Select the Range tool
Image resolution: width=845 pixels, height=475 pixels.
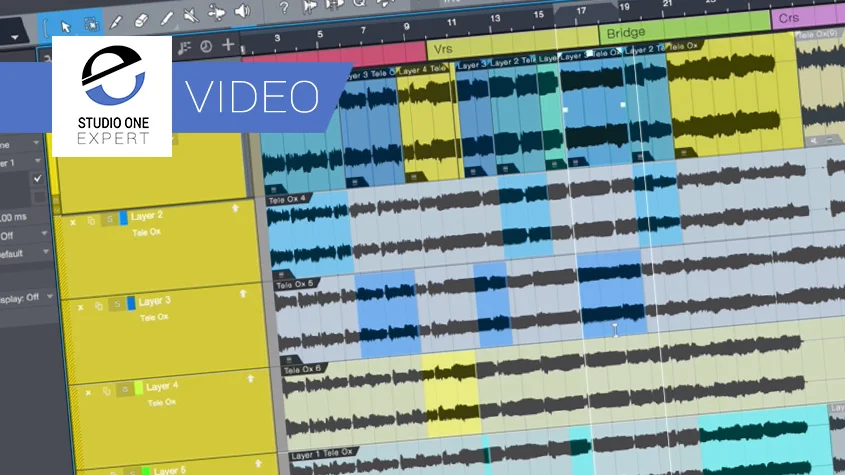click(x=91, y=25)
